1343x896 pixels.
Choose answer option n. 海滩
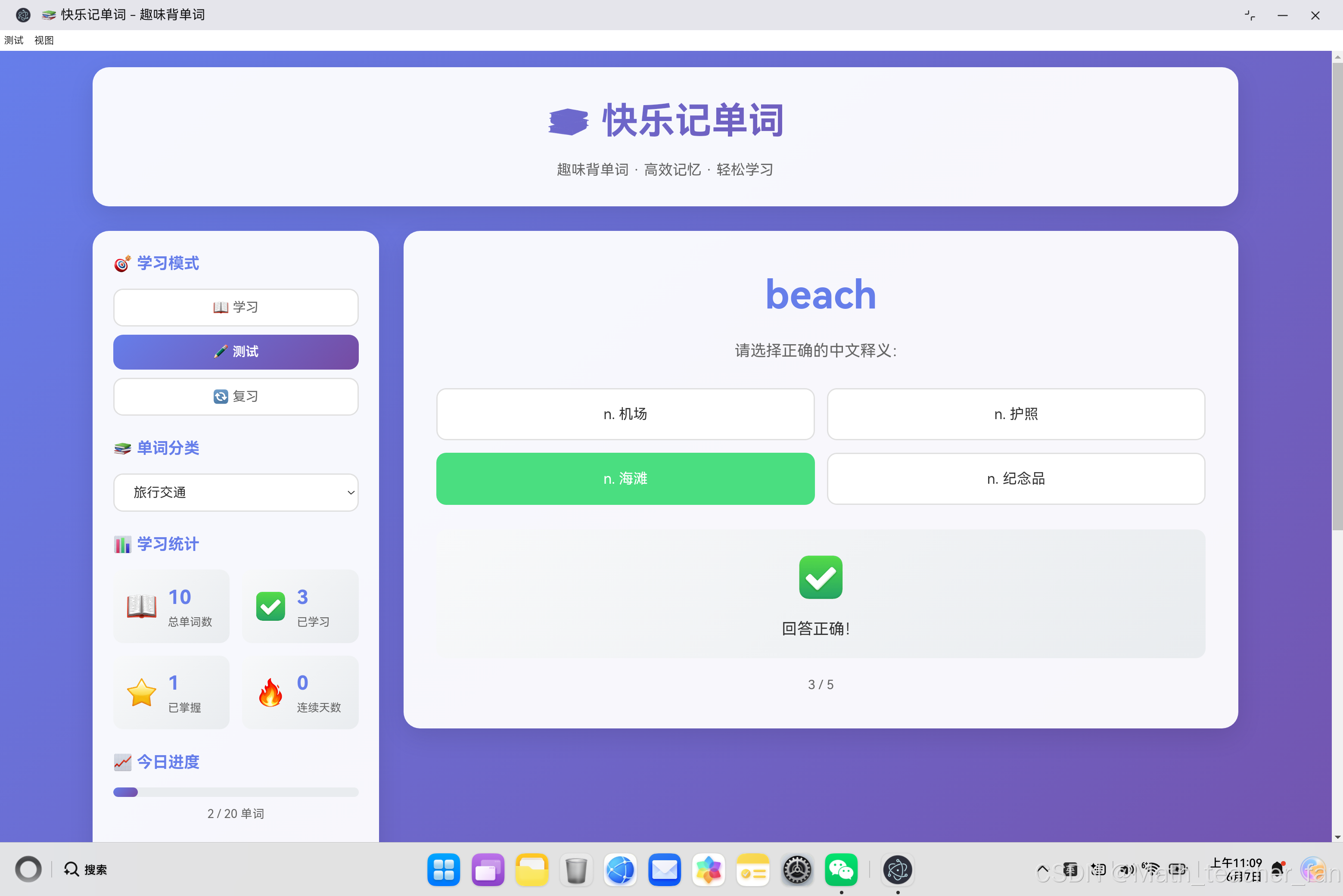[x=625, y=478]
